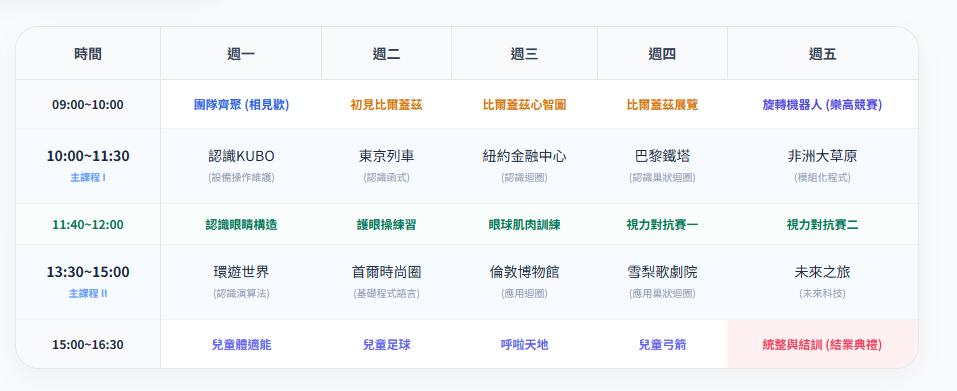Click 比爾蓋茲心智圖 activity
The image size is (957, 391).
(x=524, y=105)
